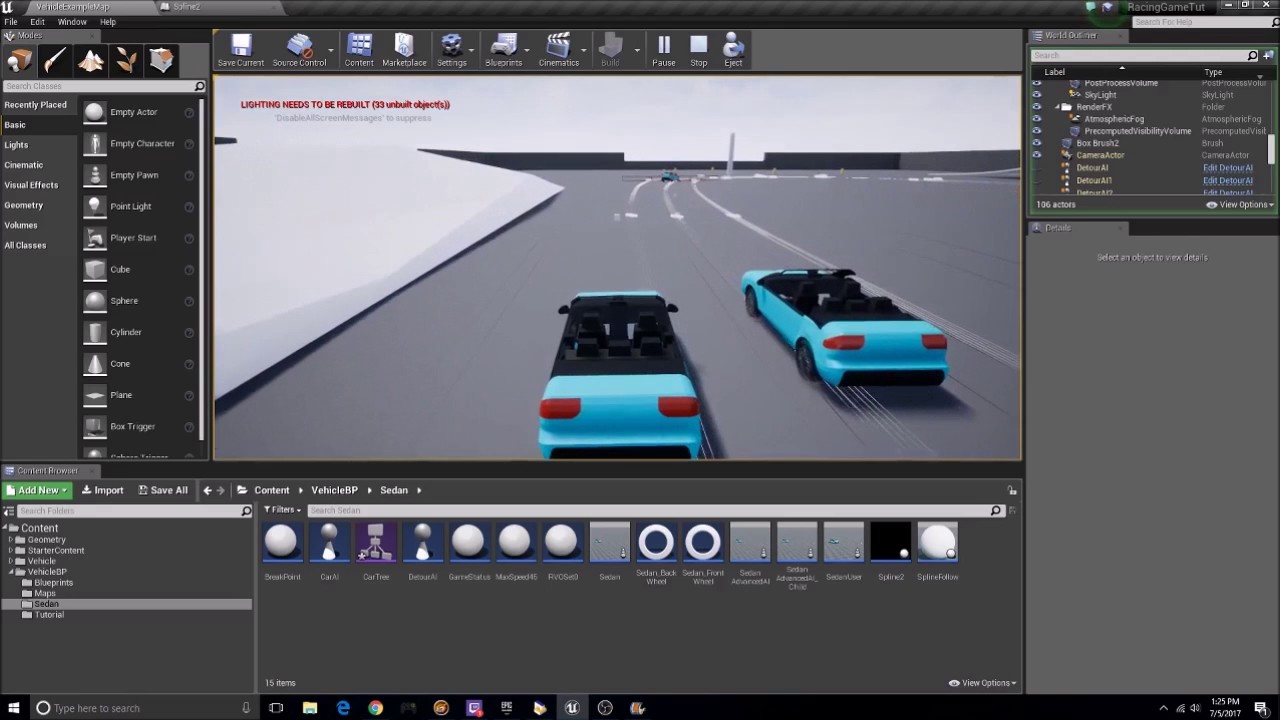
Task: Click the VehicleBP breadcrumb
Action: [334, 490]
